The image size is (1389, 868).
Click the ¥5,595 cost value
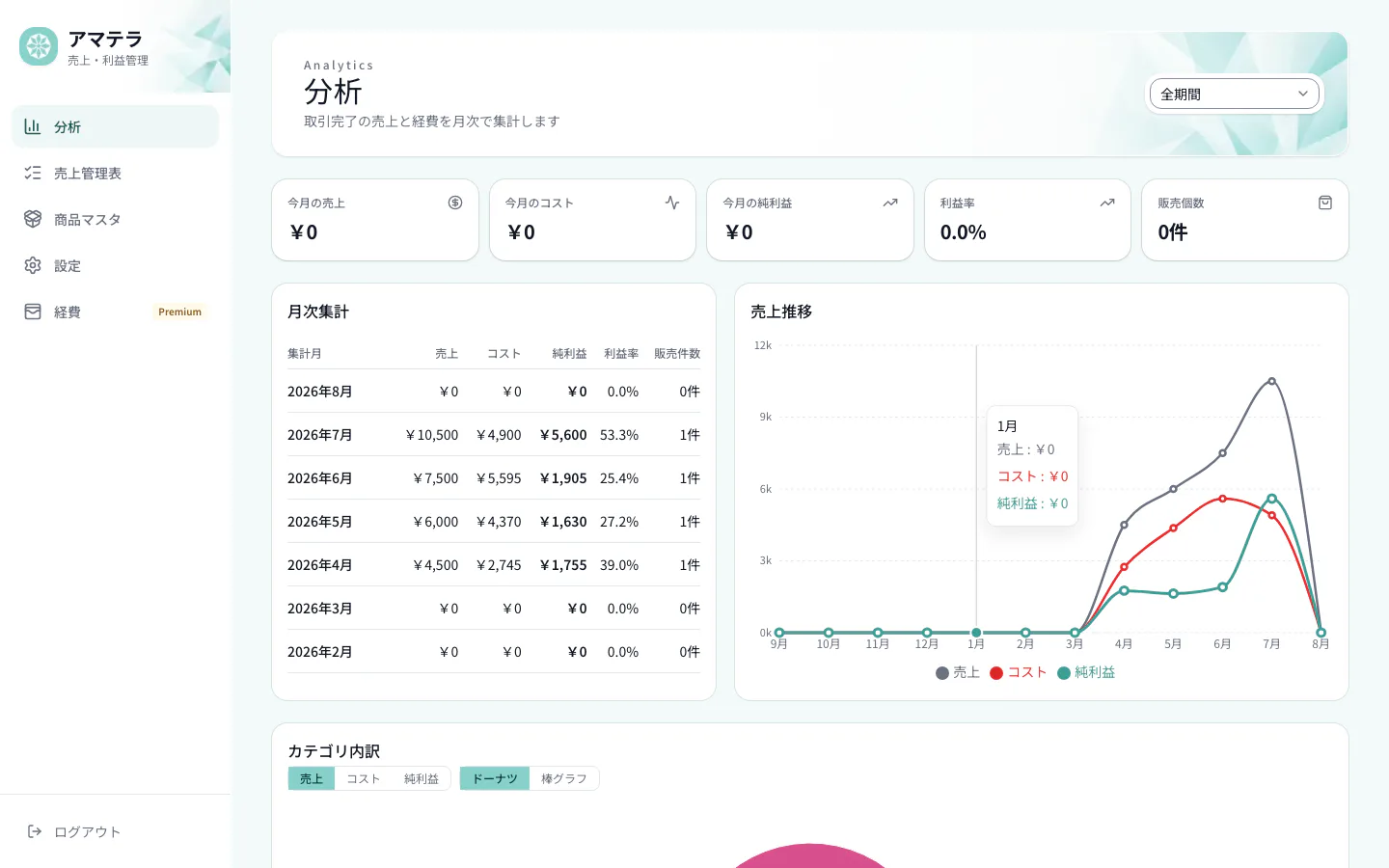click(x=499, y=478)
